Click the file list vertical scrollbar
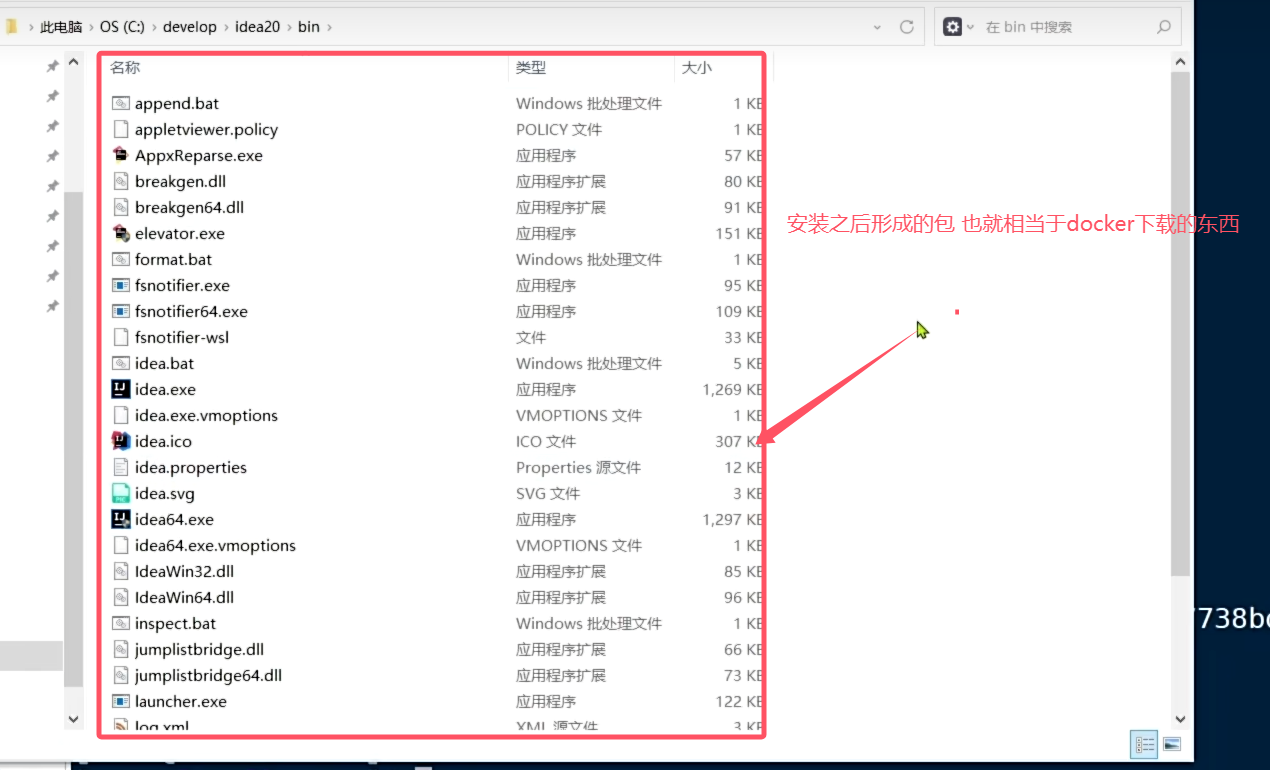This screenshot has width=1270, height=770. point(1180,324)
